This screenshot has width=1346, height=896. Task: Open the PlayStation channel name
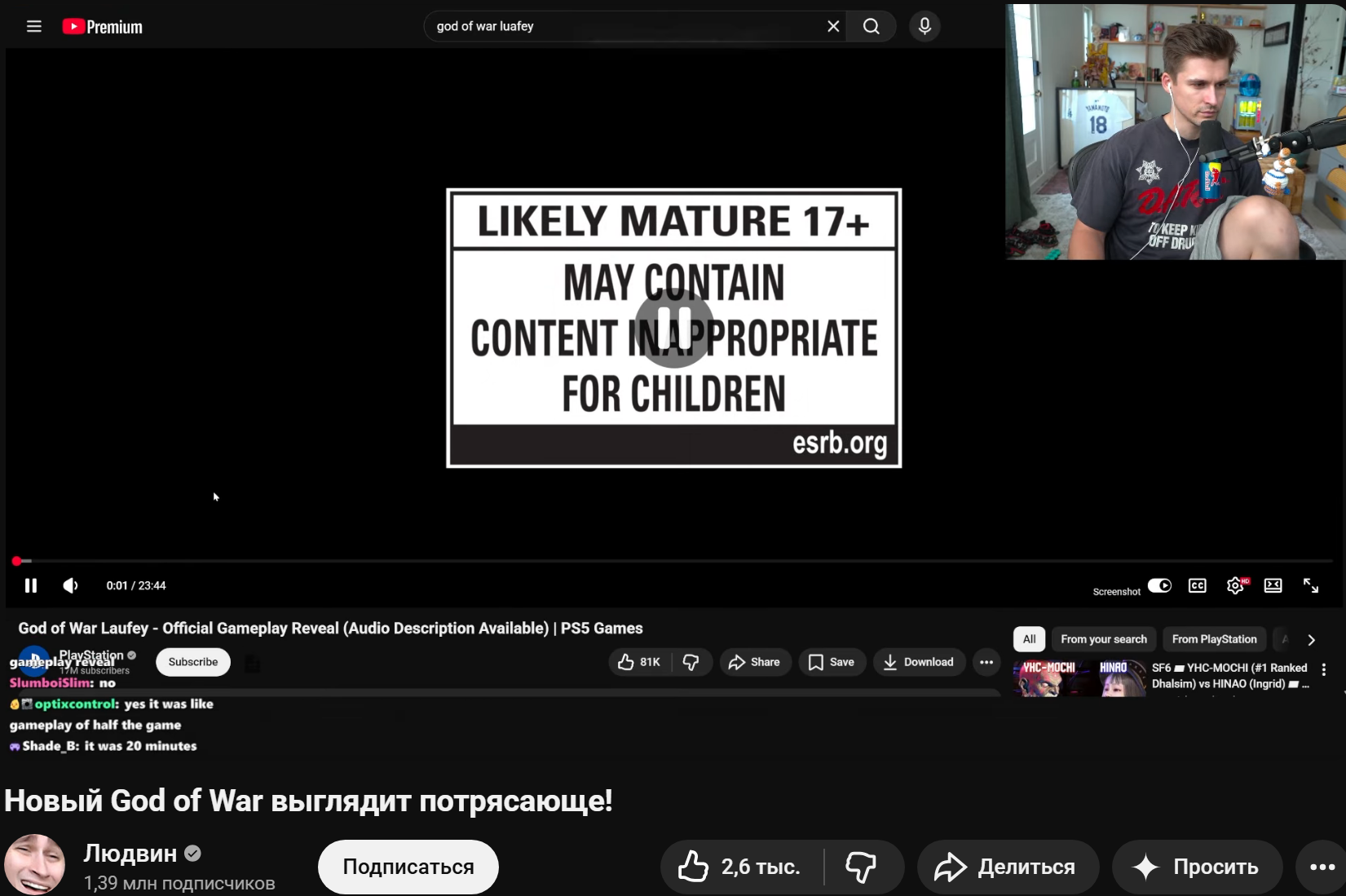click(x=91, y=655)
